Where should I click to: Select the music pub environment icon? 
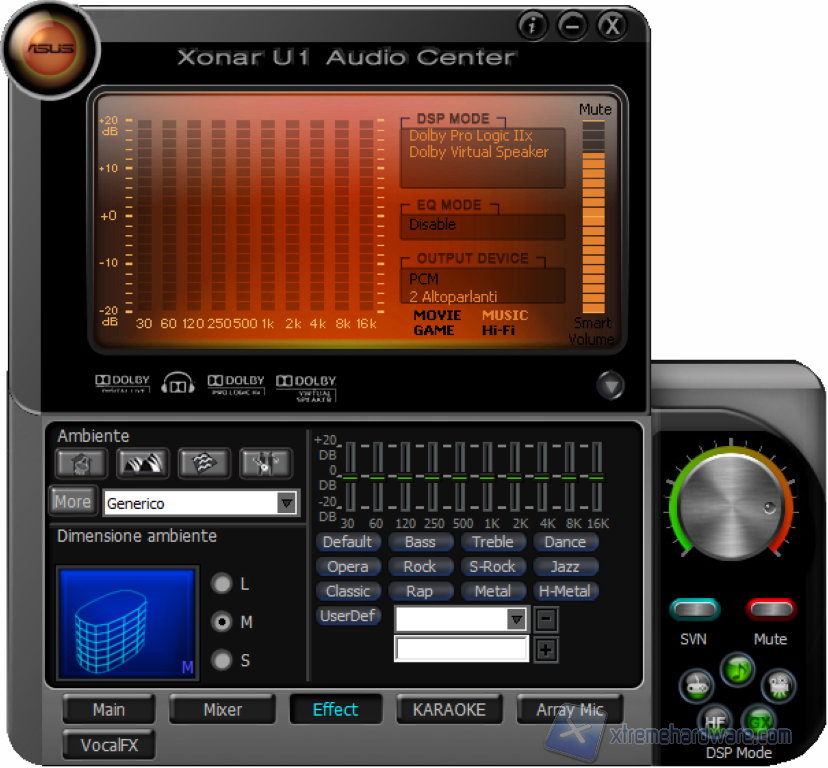tap(265, 463)
